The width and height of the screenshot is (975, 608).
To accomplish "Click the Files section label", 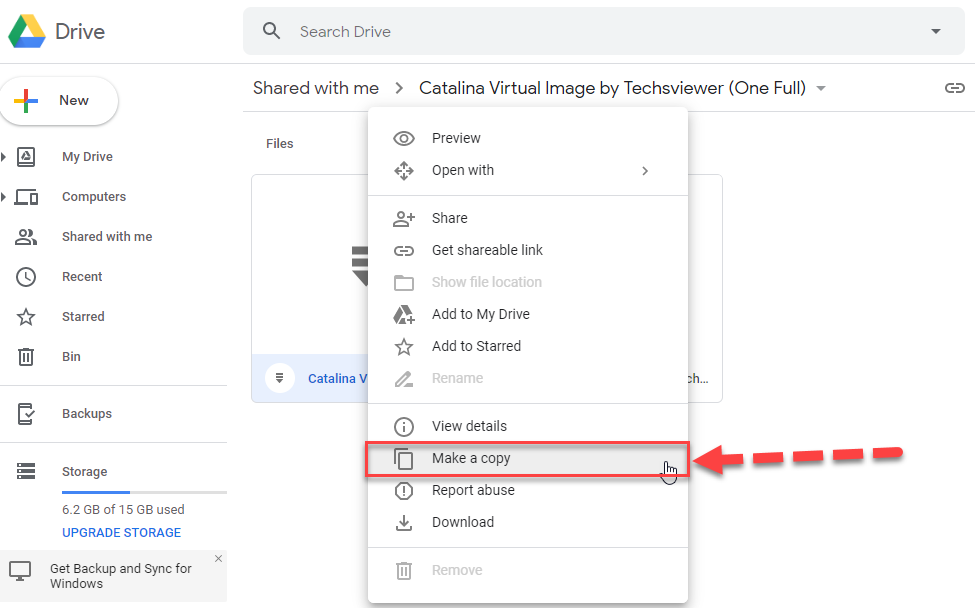I will [x=280, y=144].
